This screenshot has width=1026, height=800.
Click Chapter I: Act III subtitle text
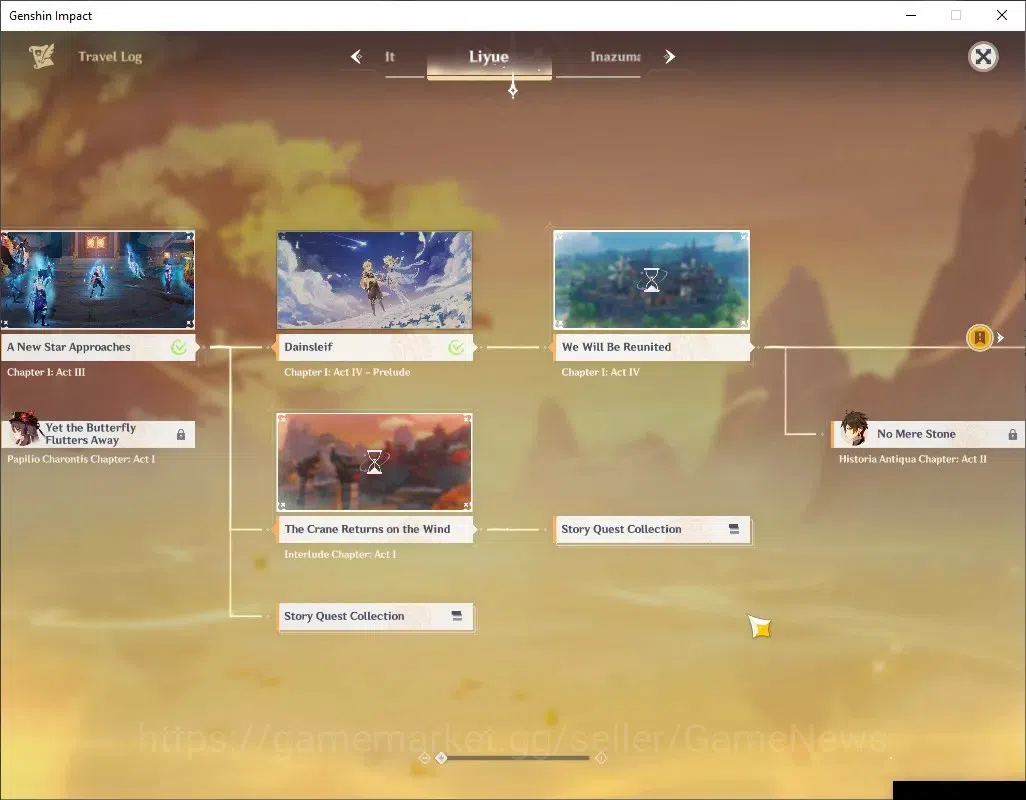pyautogui.click(x=46, y=372)
